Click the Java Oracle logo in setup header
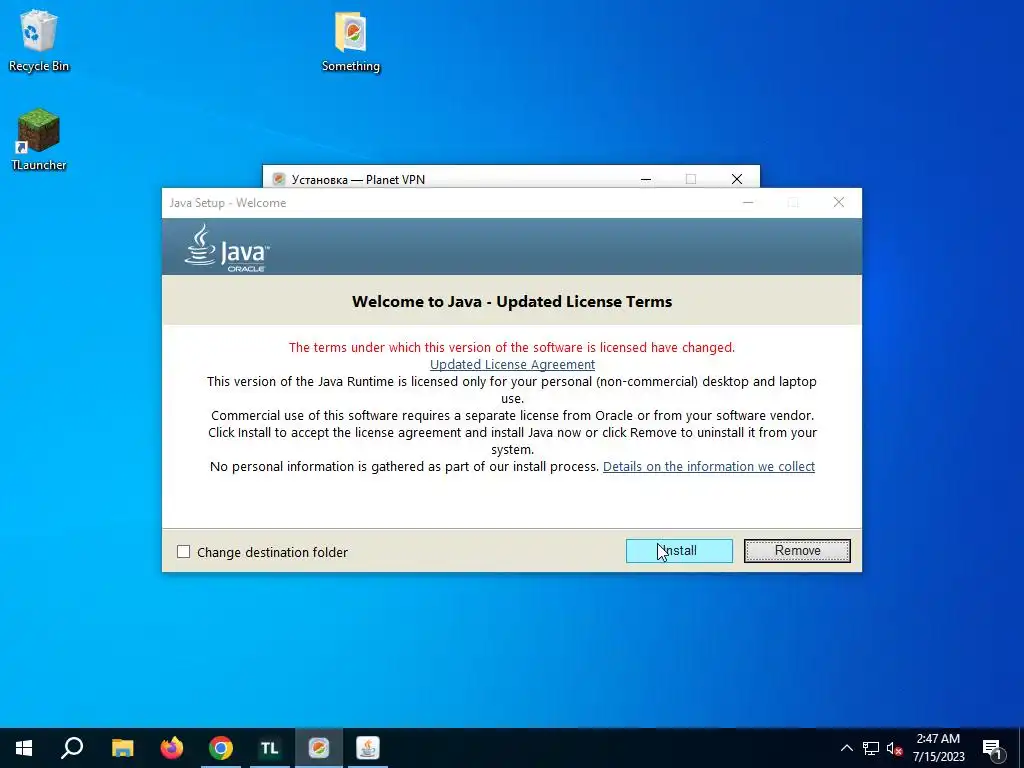The image size is (1024, 768). [227, 248]
